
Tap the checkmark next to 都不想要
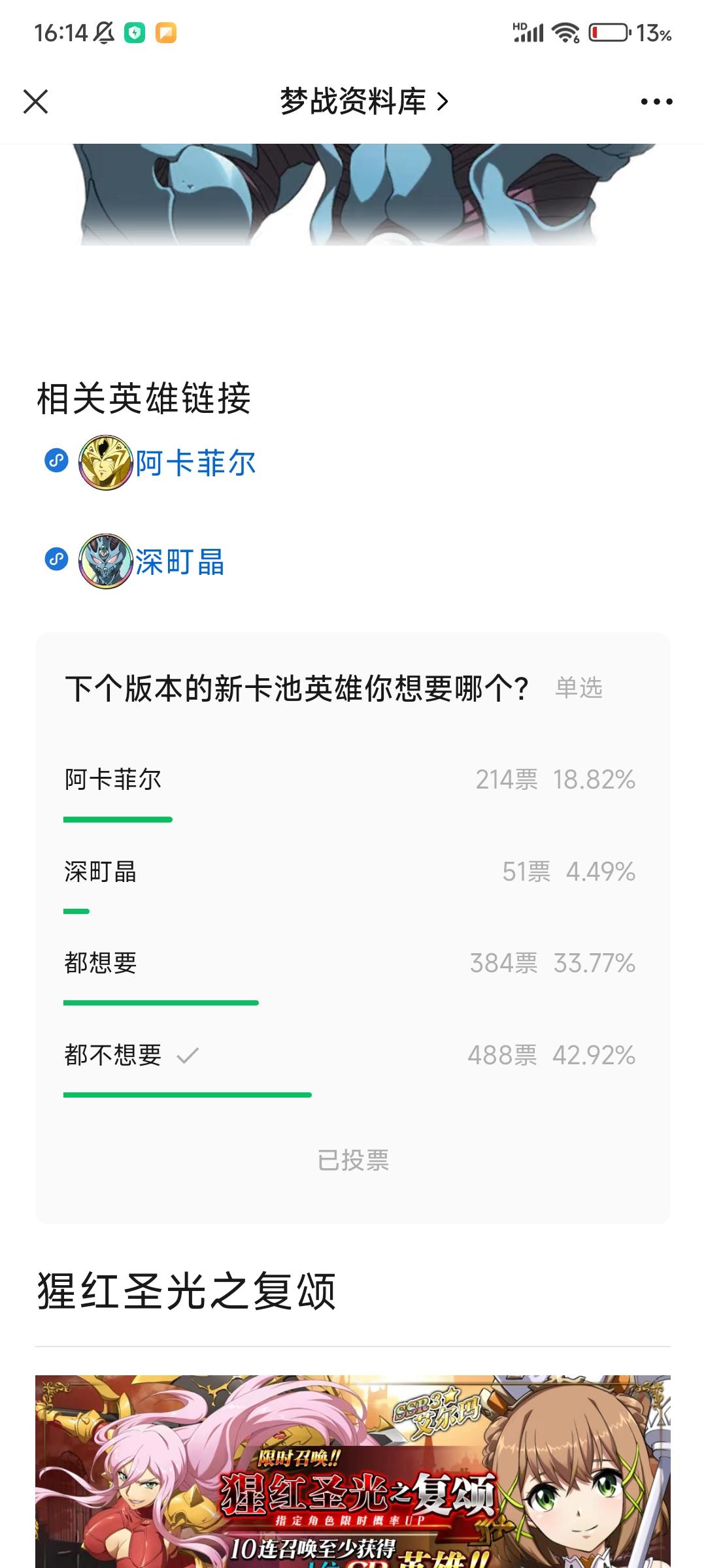coord(188,1055)
